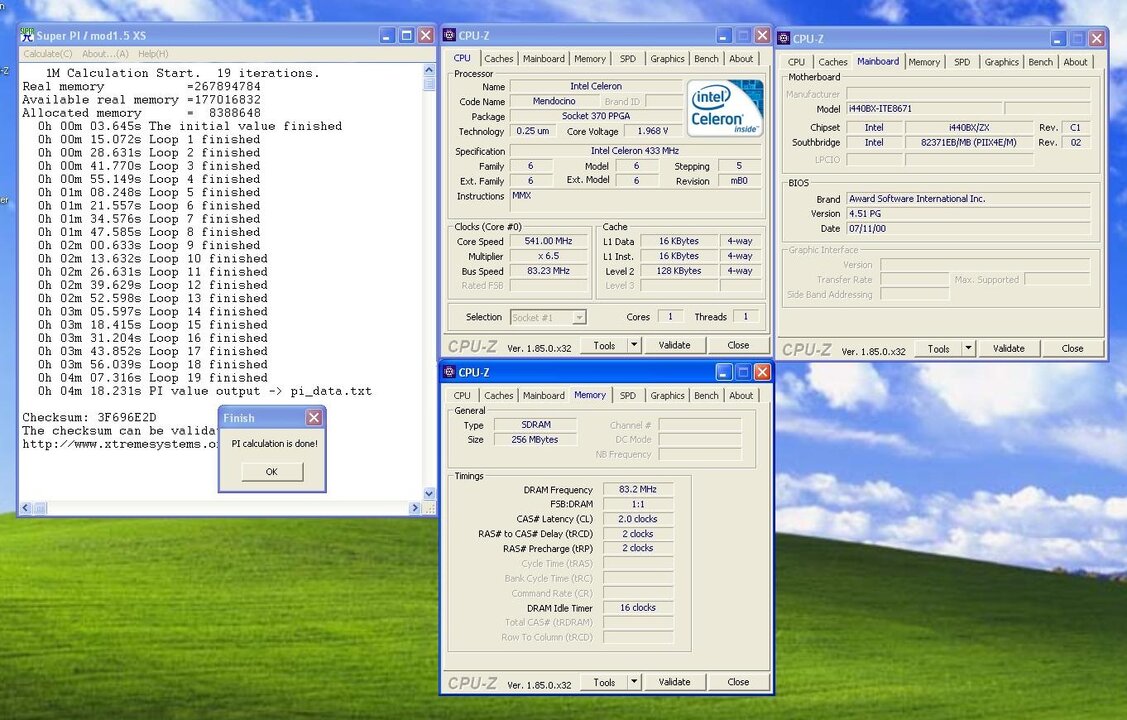
Task: Open the About...(A) menu in Super PI
Action: tap(105, 54)
